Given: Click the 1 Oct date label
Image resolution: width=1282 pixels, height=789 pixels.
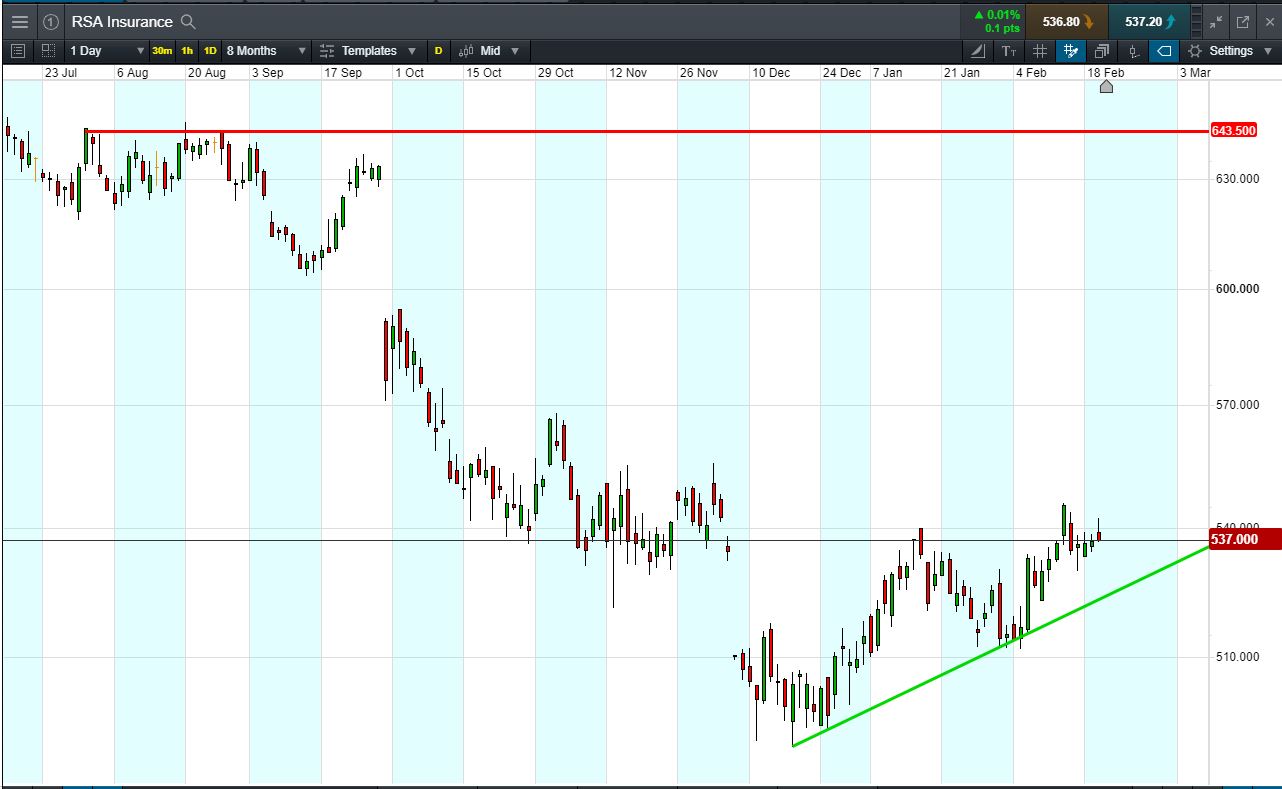Looking at the screenshot, I should [x=409, y=73].
